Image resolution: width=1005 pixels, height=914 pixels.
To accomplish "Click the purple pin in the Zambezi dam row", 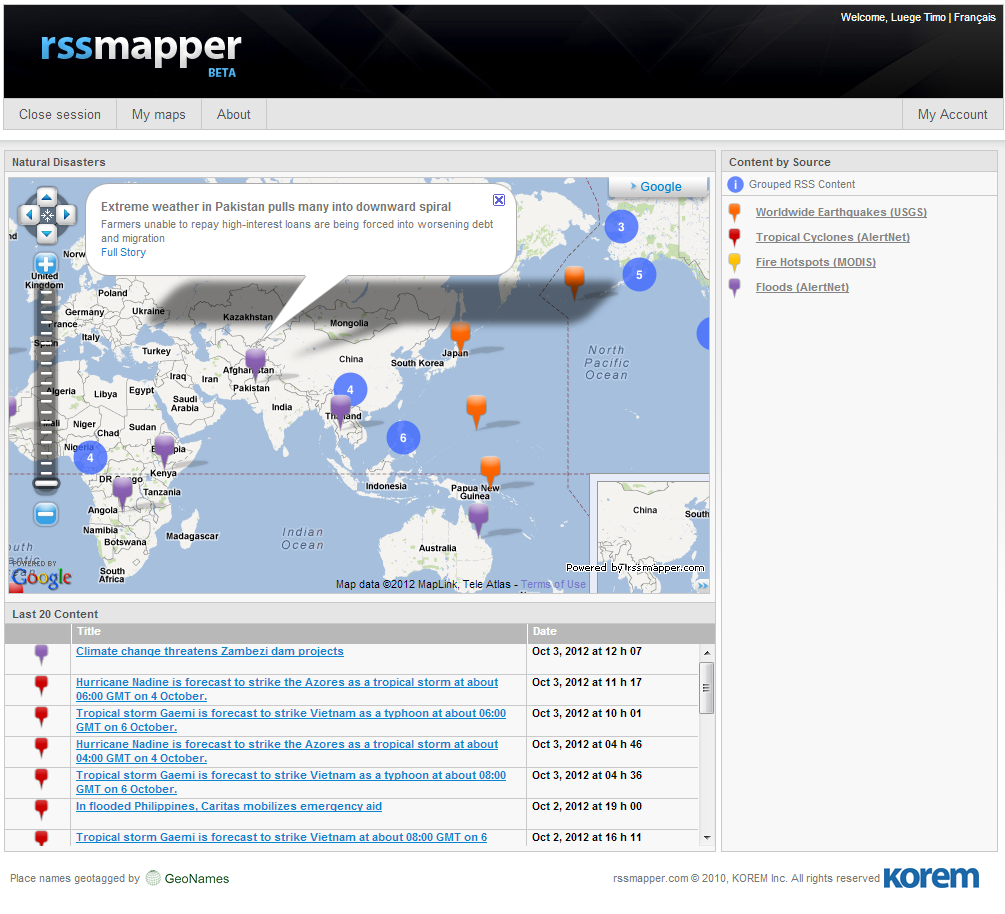I will tap(42, 654).
